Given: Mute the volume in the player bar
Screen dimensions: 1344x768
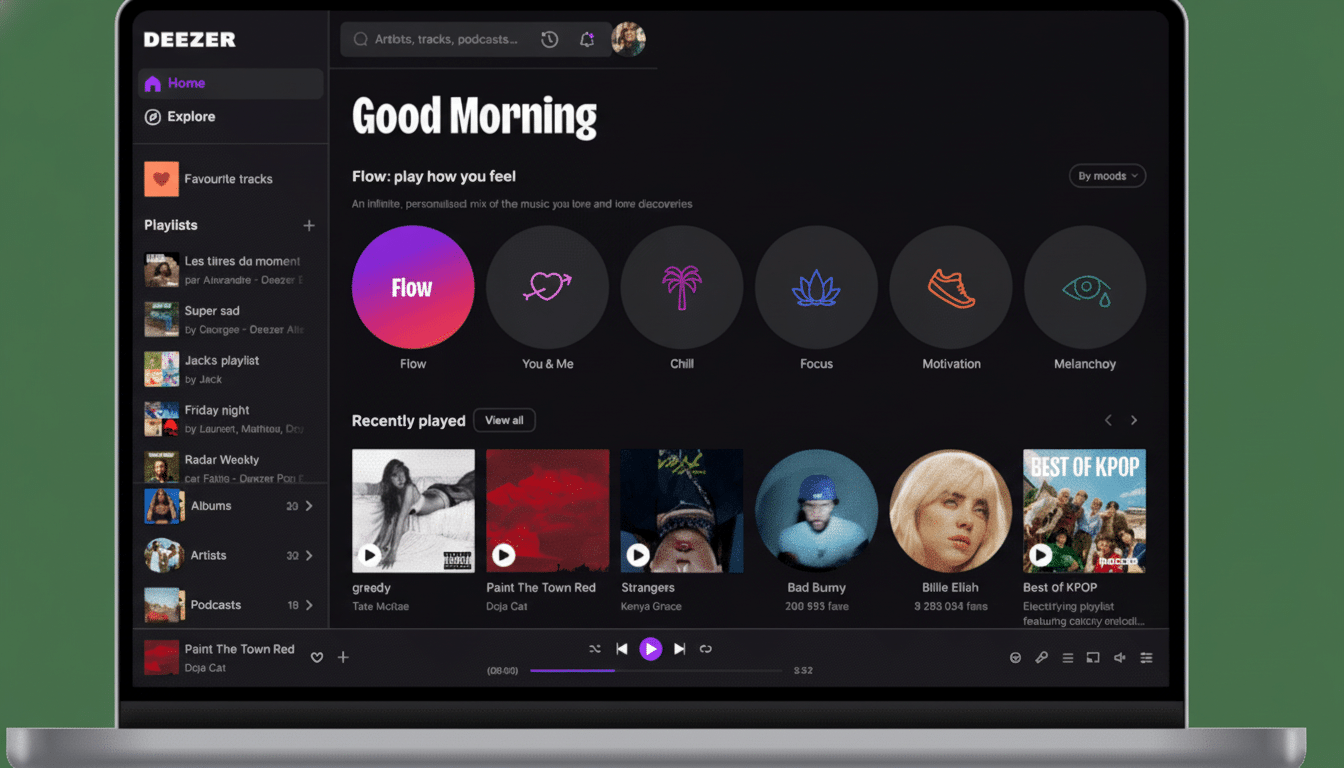Looking at the screenshot, I should pyautogui.click(x=1120, y=657).
